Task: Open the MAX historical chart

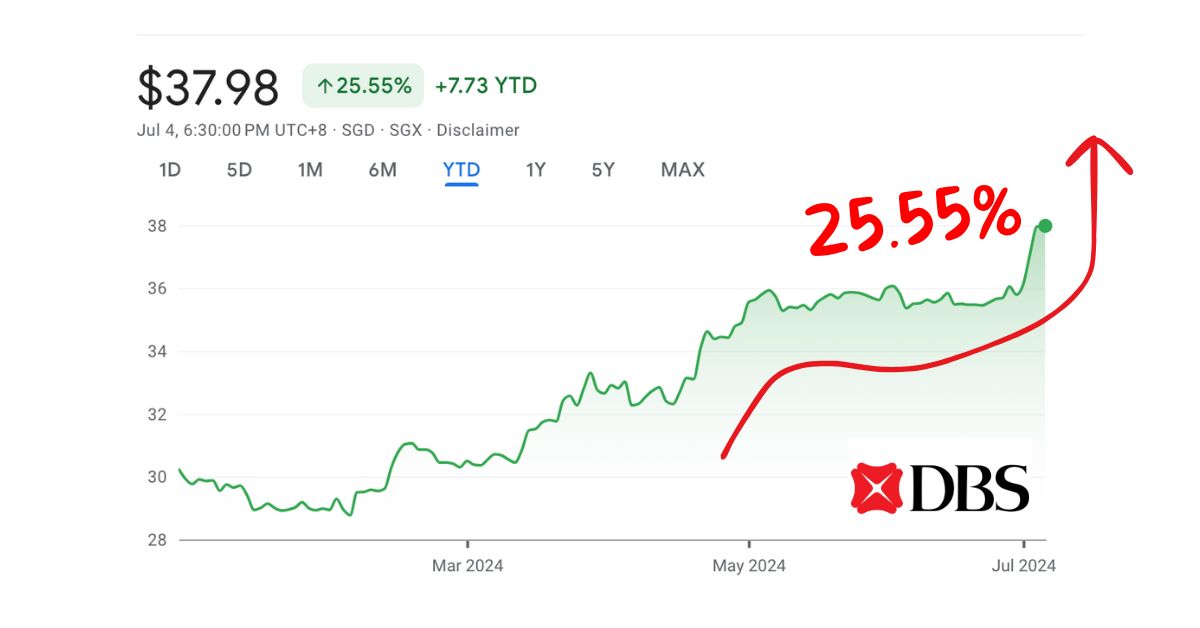Action: (681, 170)
